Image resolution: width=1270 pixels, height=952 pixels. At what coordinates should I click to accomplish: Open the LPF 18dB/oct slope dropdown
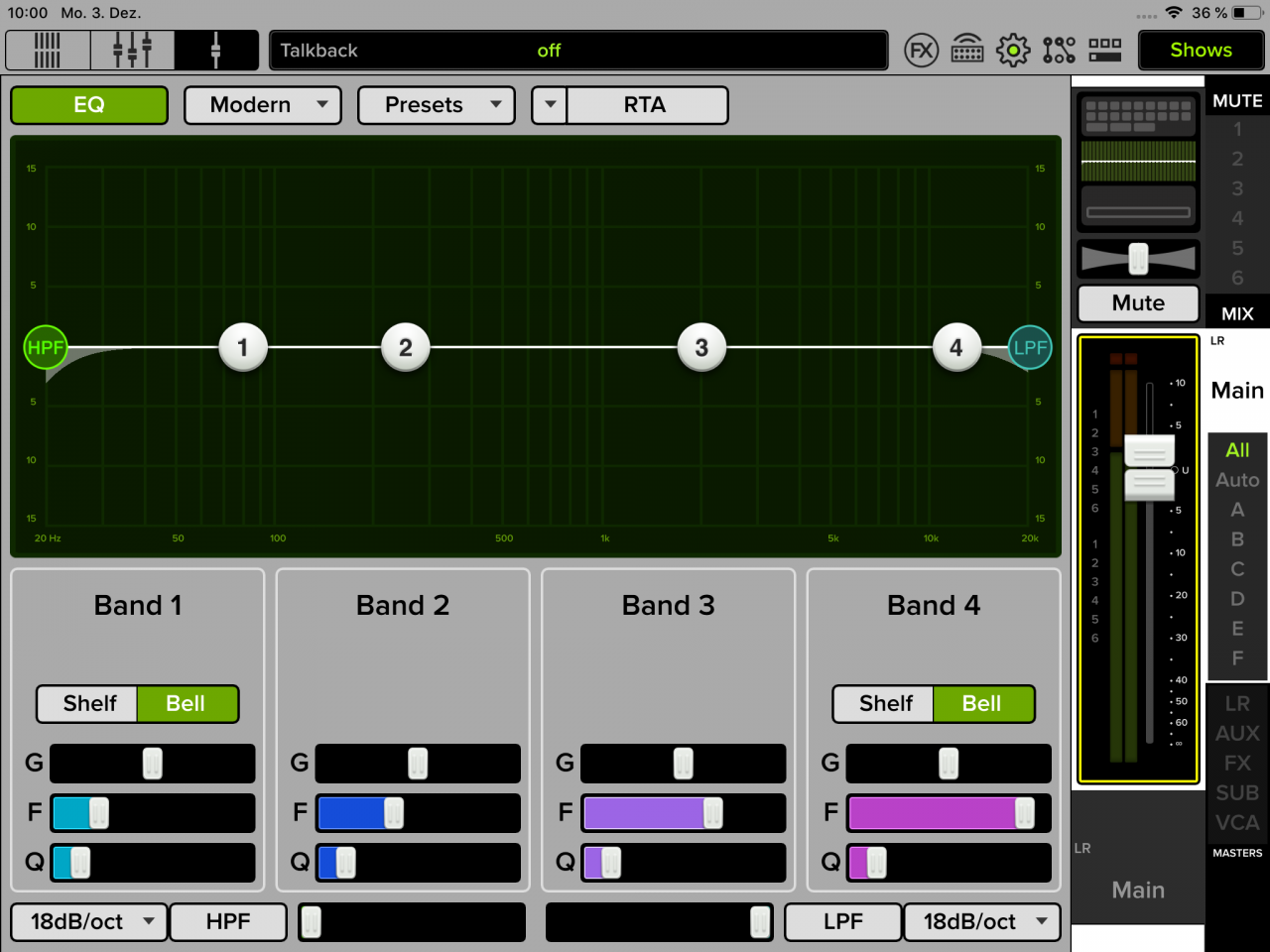tap(981, 922)
